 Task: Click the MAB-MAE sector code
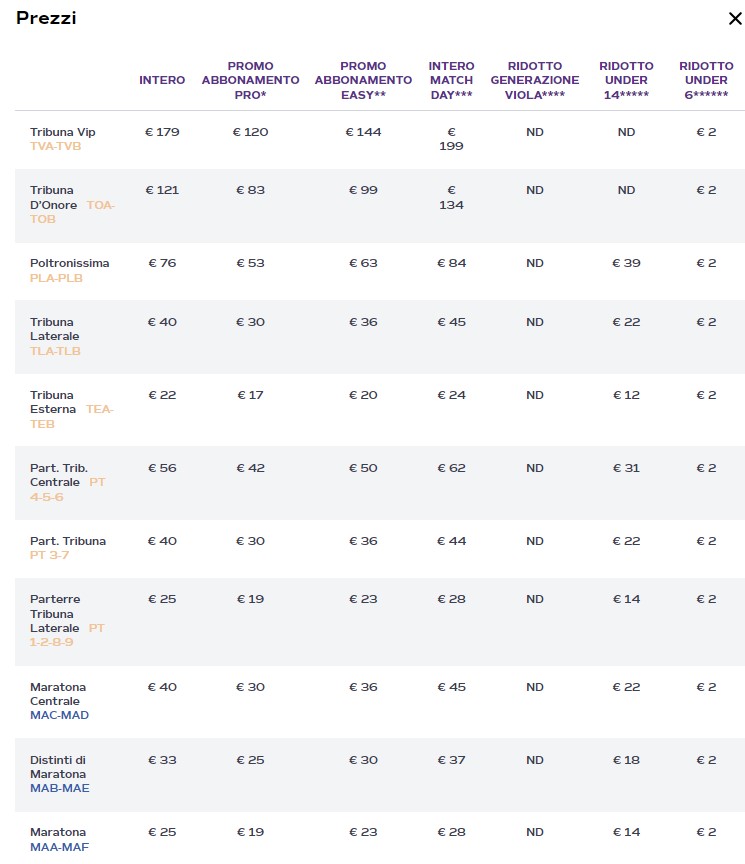click(x=59, y=788)
